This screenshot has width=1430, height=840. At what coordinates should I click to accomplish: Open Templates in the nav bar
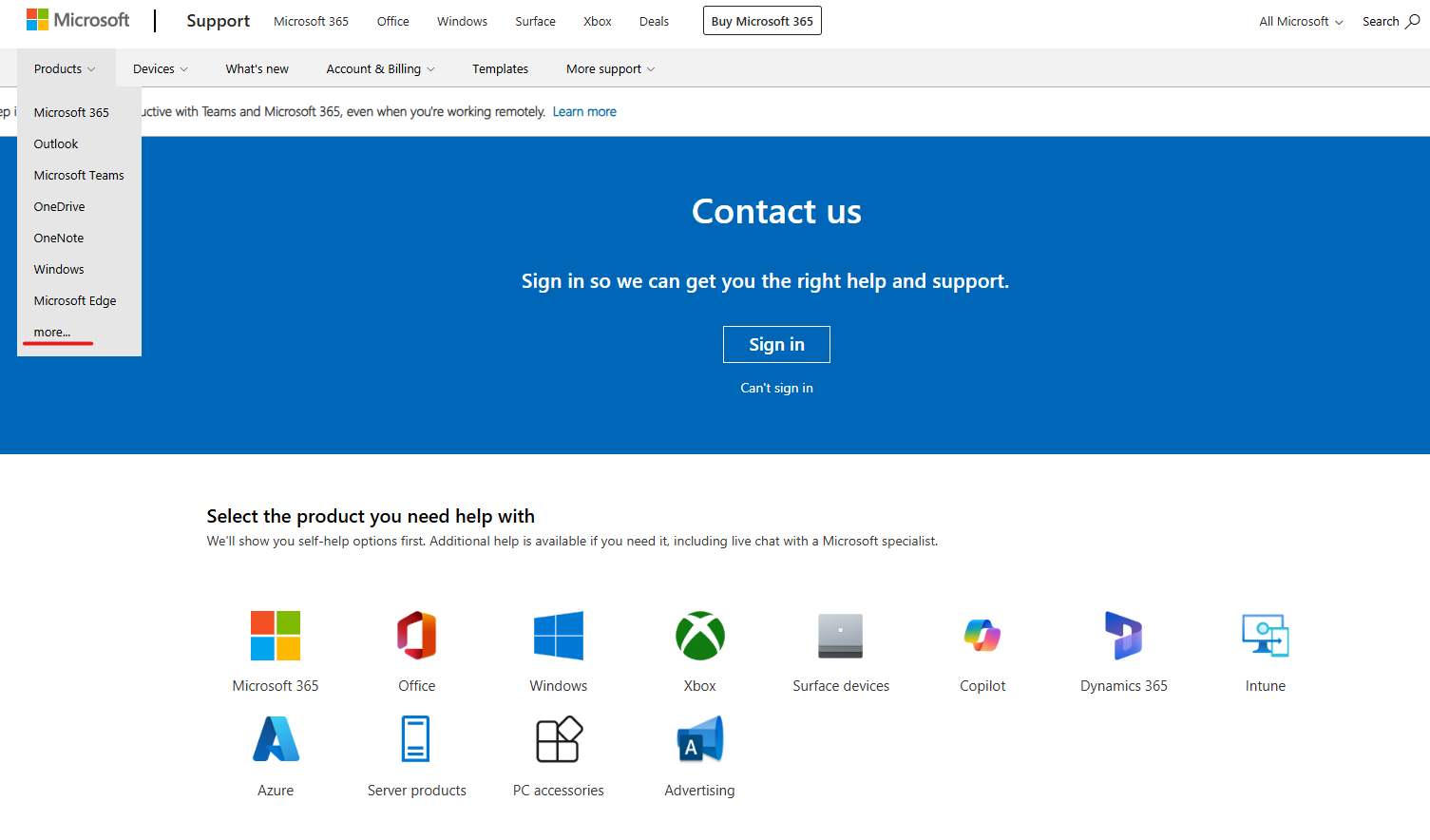click(500, 68)
